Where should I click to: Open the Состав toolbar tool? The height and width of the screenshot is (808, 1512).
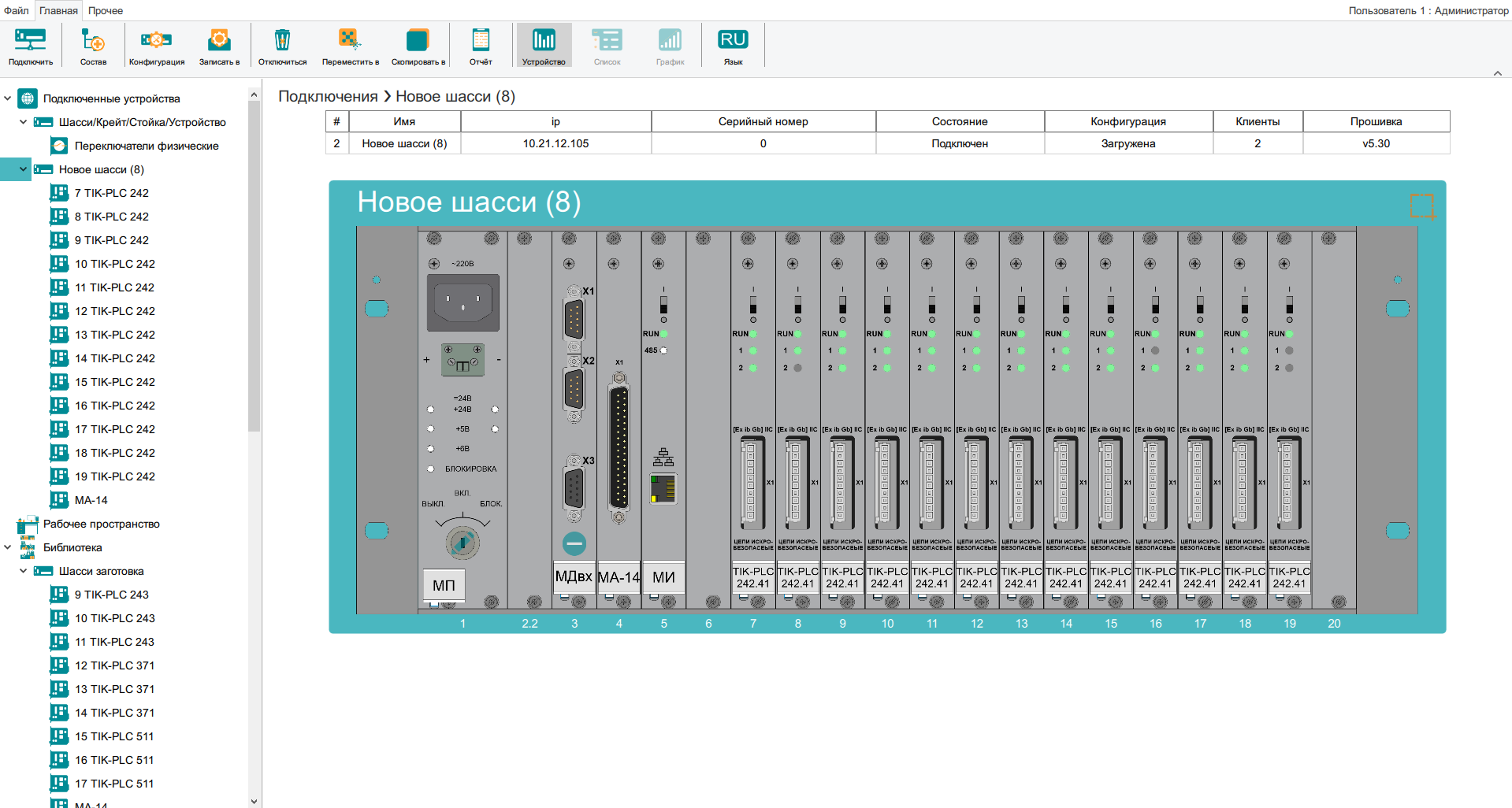pyautogui.click(x=93, y=46)
